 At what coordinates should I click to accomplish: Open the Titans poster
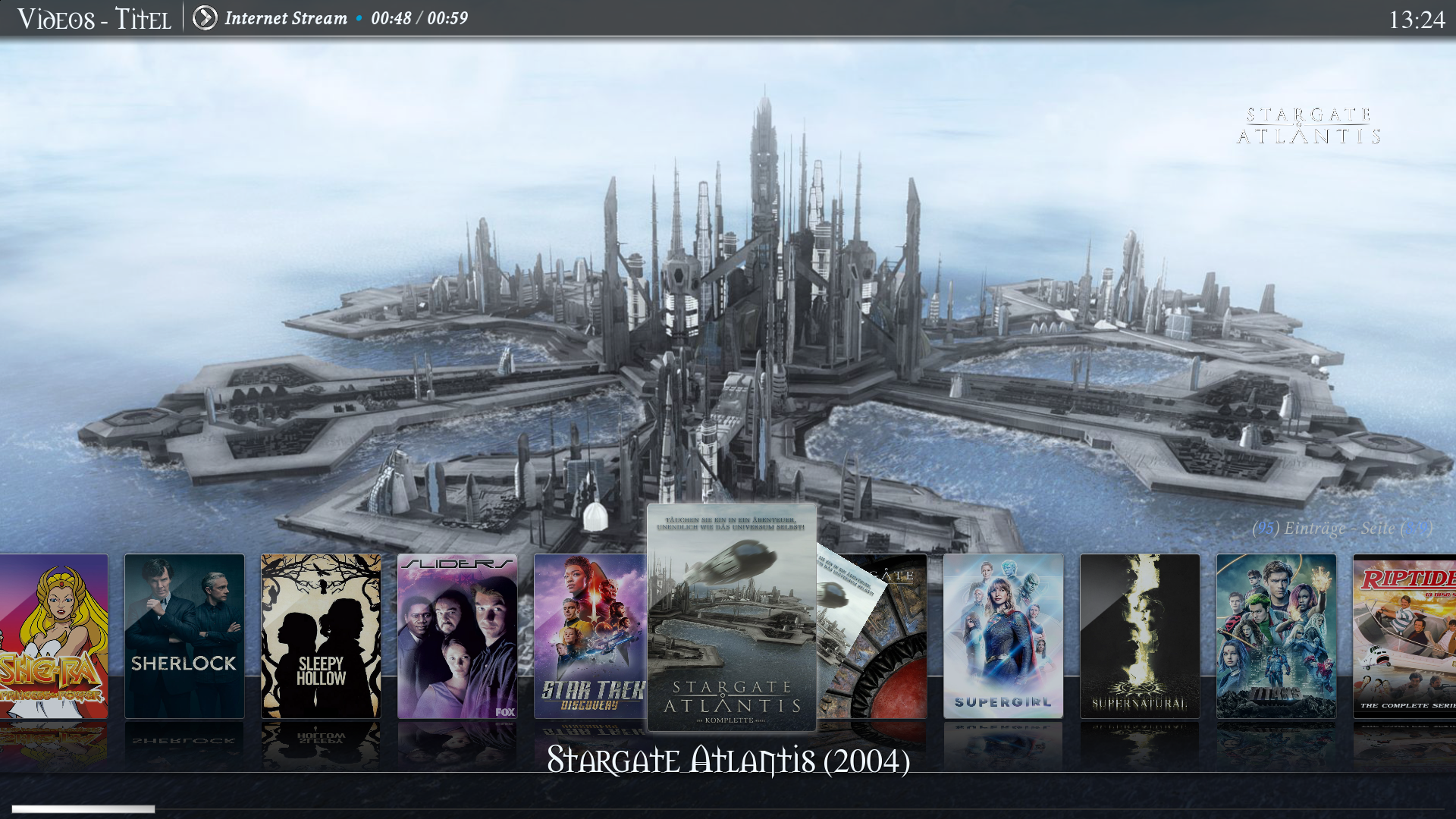click(x=1276, y=636)
